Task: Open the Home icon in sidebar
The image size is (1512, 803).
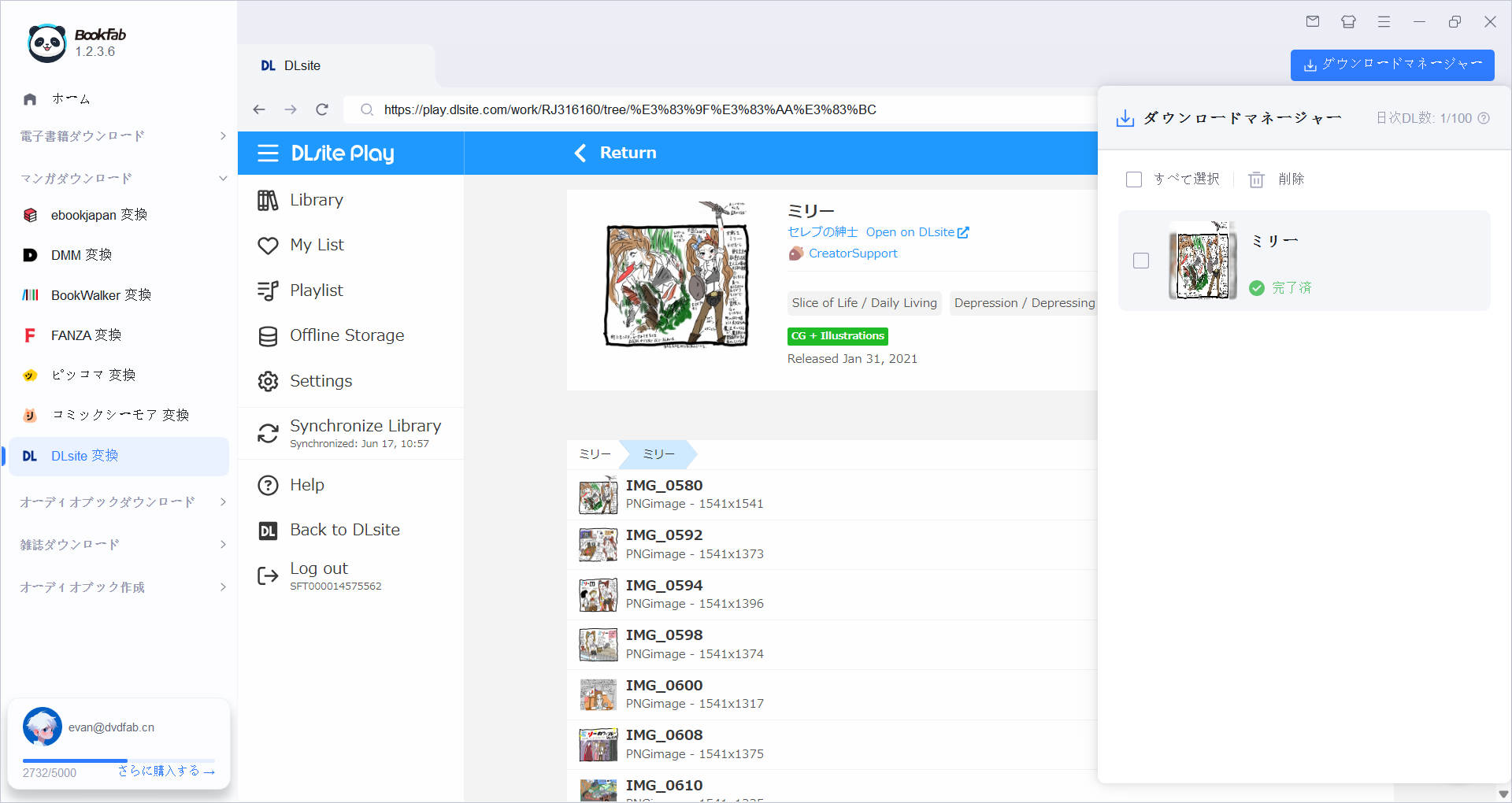Action: tap(30, 99)
